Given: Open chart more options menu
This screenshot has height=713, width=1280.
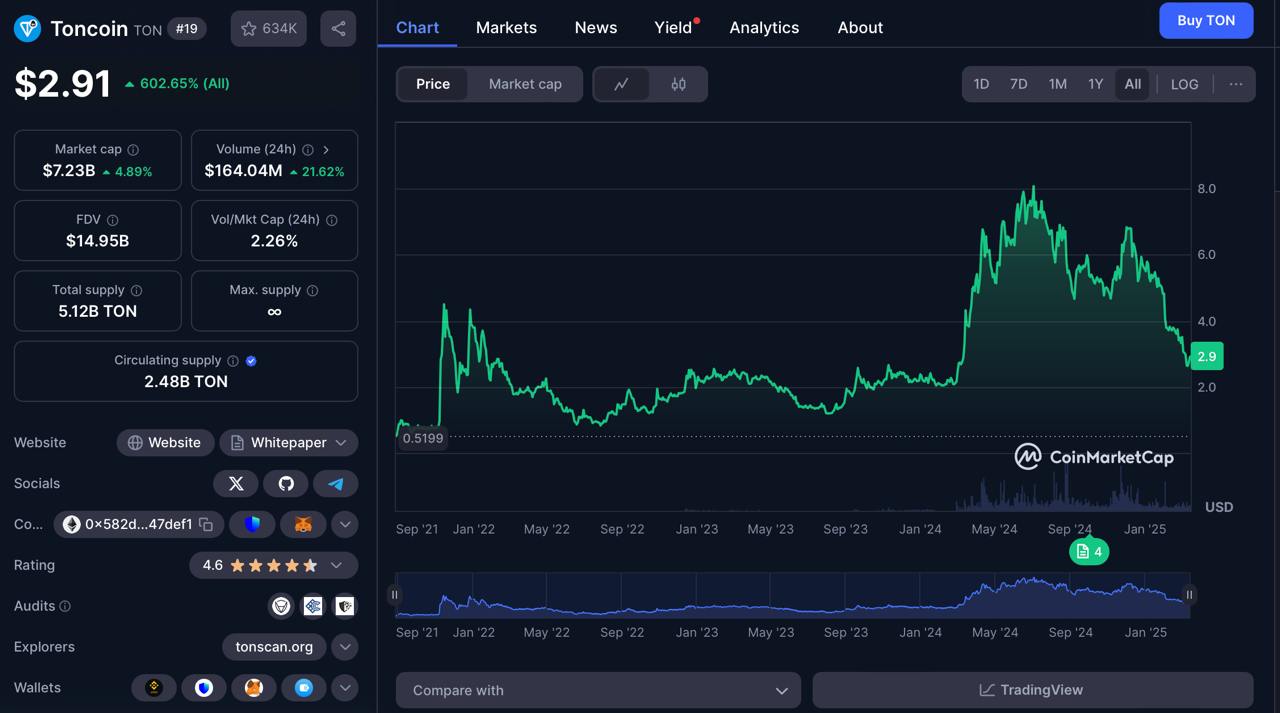Looking at the screenshot, I should [1236, 84].
